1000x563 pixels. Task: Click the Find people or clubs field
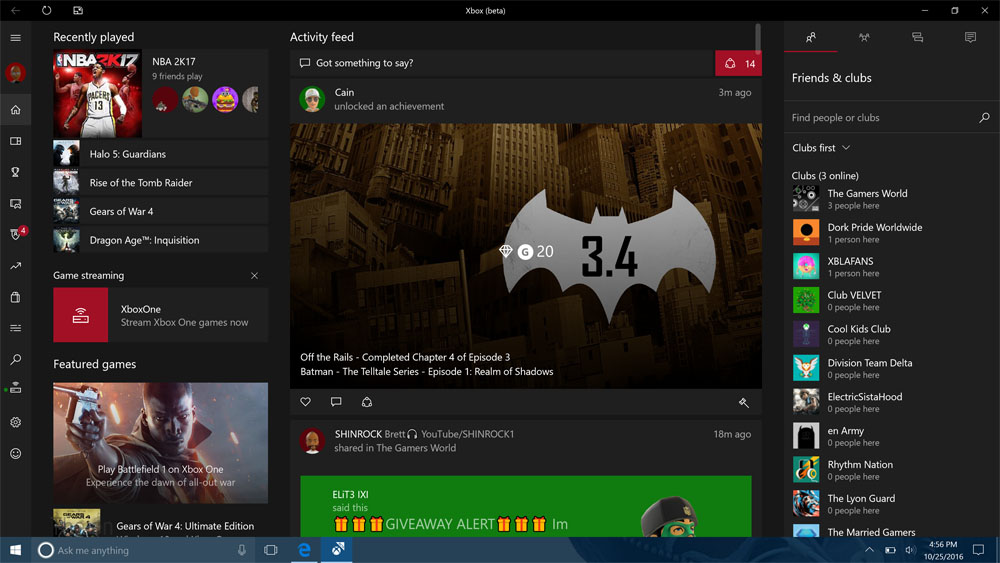point(892,117)
